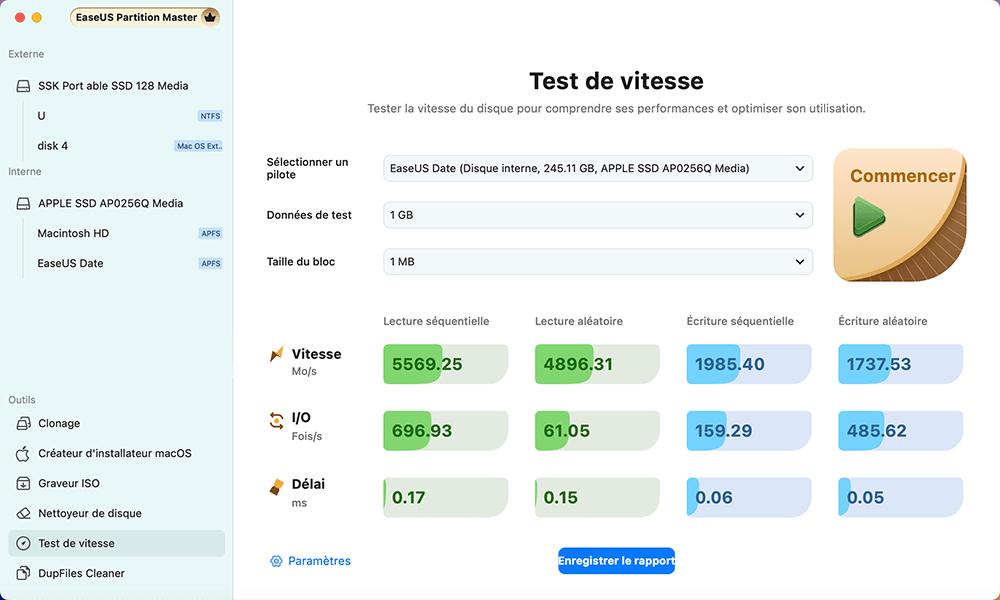Click the I/O arrows icon
Viewport: 1000px width, 600px height.
[x=276, y=420]
